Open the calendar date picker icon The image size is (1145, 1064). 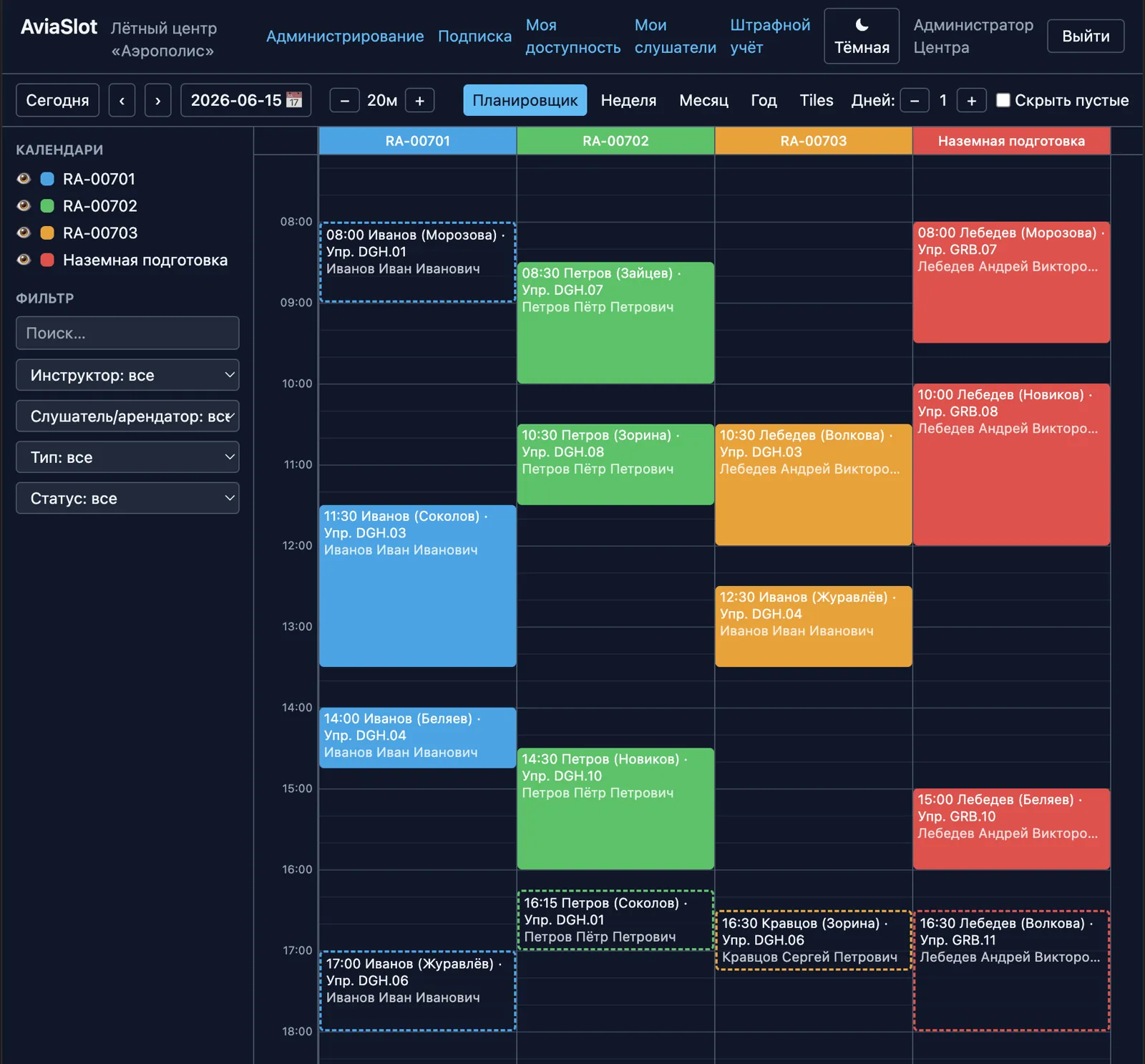(294, 100)
